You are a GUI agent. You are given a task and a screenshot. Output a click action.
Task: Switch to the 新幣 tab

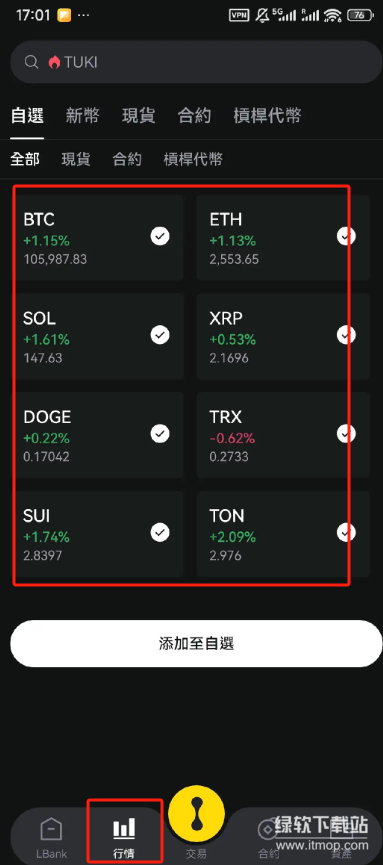coord(83,116)
